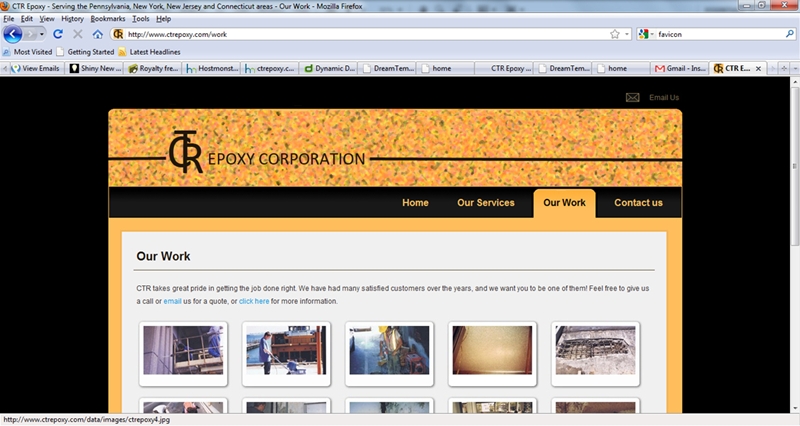Open the list all tabs dropdown

tap(795, 68)
